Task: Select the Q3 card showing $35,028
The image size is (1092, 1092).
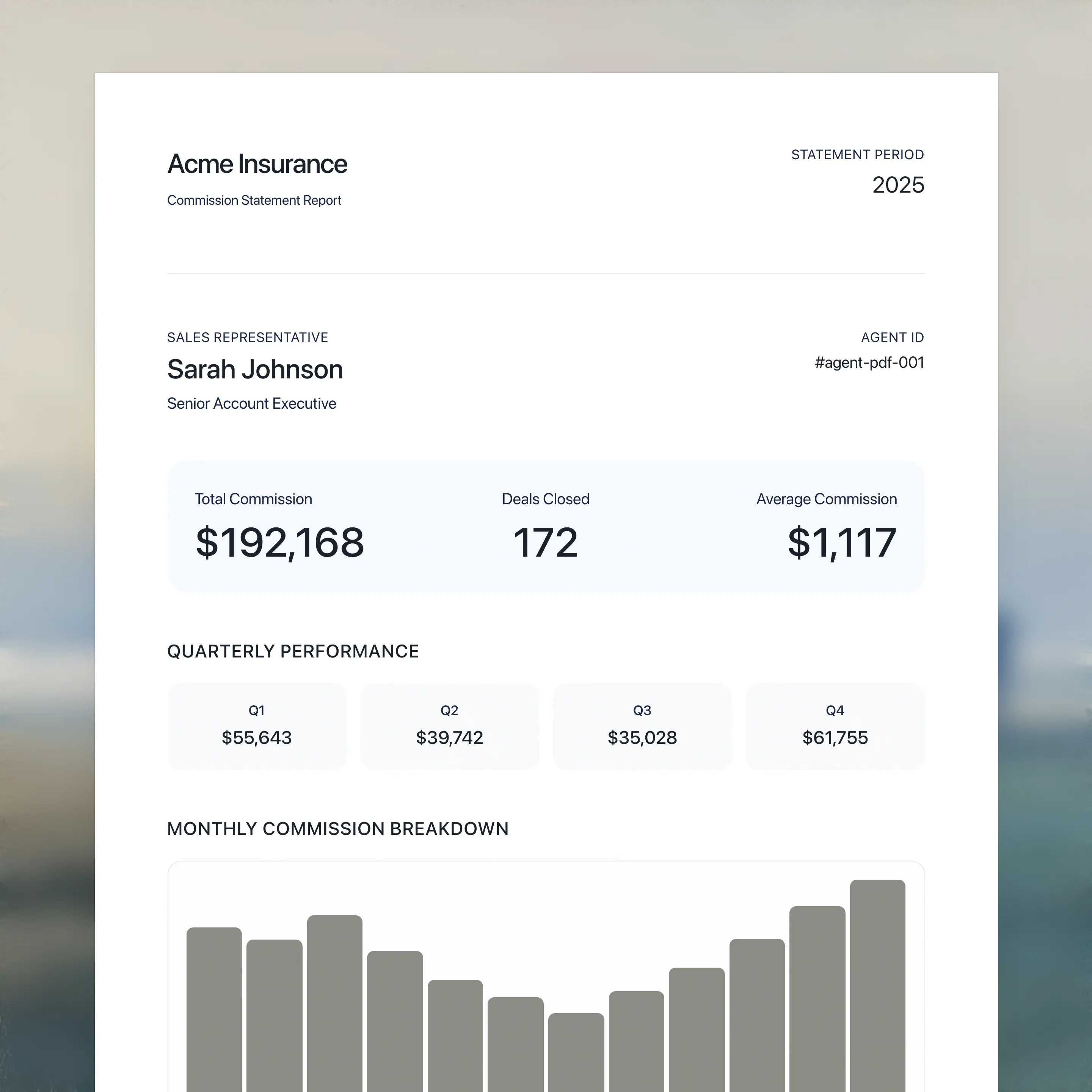Action: click(642, 726)
